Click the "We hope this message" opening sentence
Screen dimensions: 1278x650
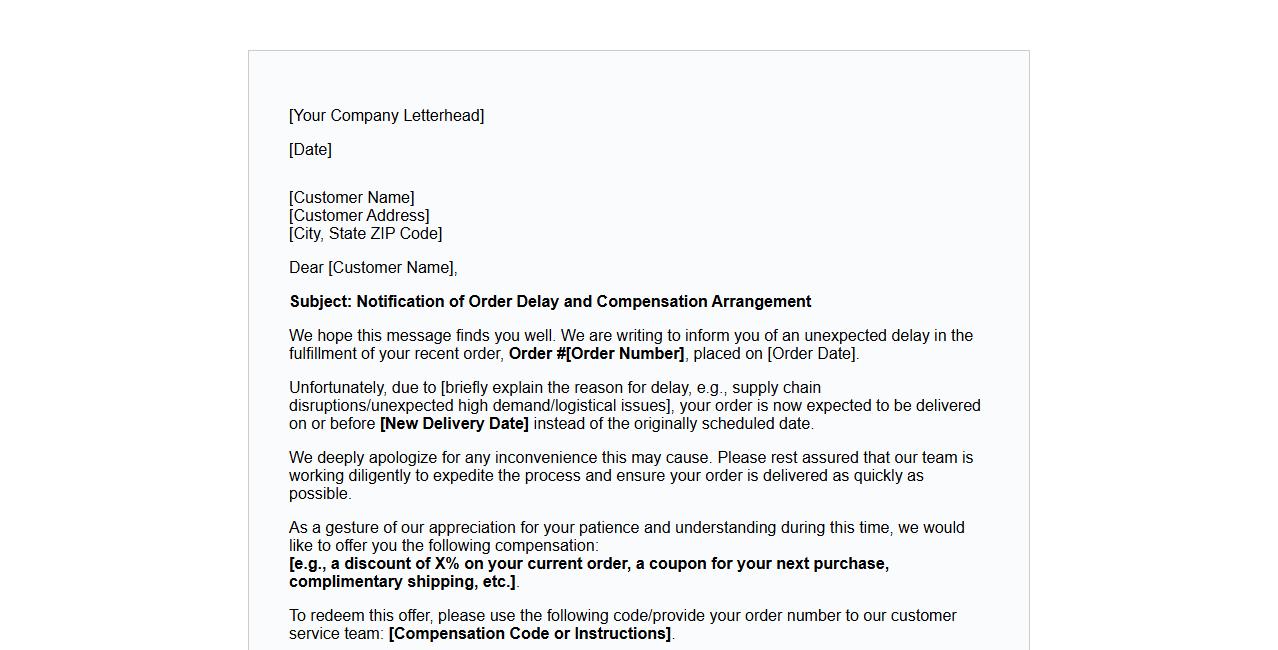tap(422, 336)
